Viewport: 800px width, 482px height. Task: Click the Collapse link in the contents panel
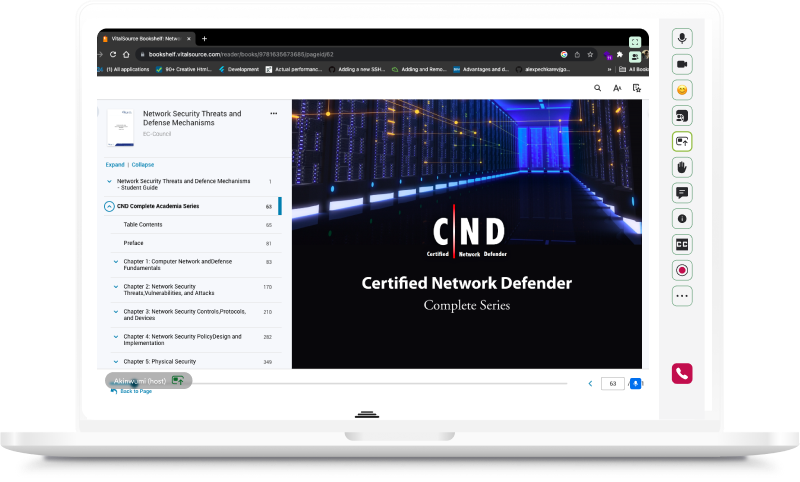(x=143, y=164)
